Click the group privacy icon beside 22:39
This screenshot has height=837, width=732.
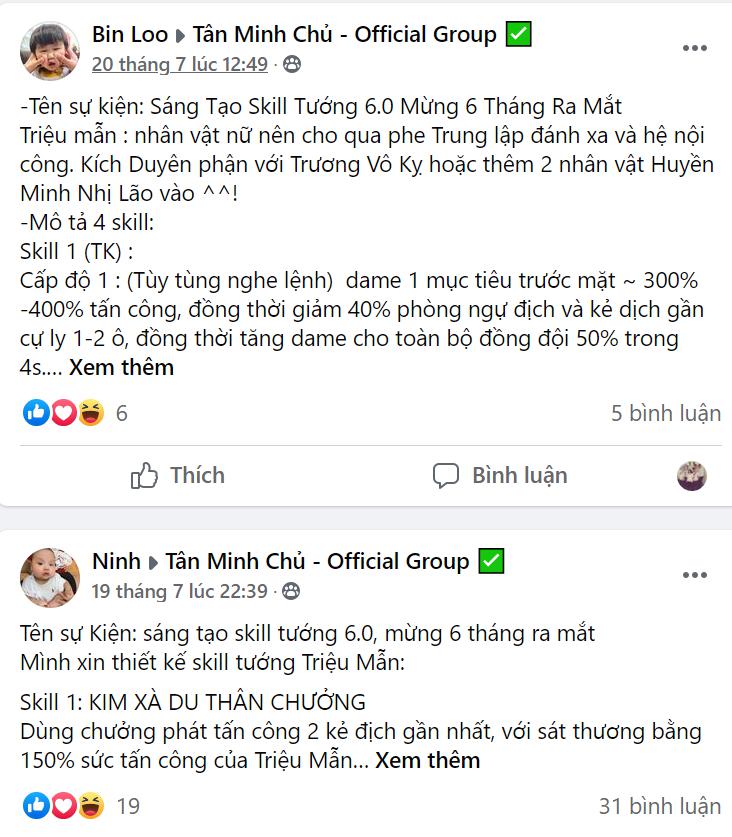pos(291,591)
